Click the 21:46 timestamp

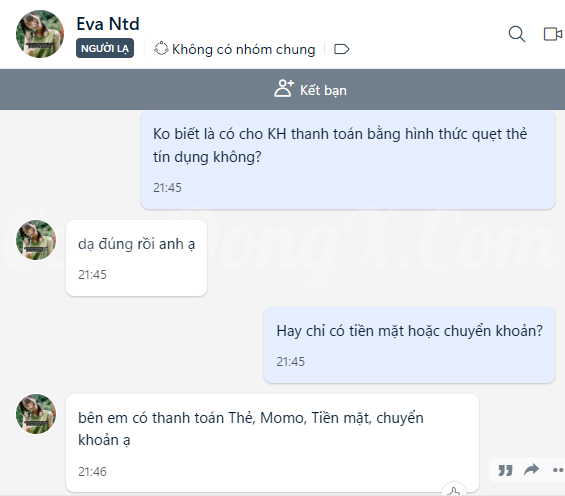coord(92,472)
